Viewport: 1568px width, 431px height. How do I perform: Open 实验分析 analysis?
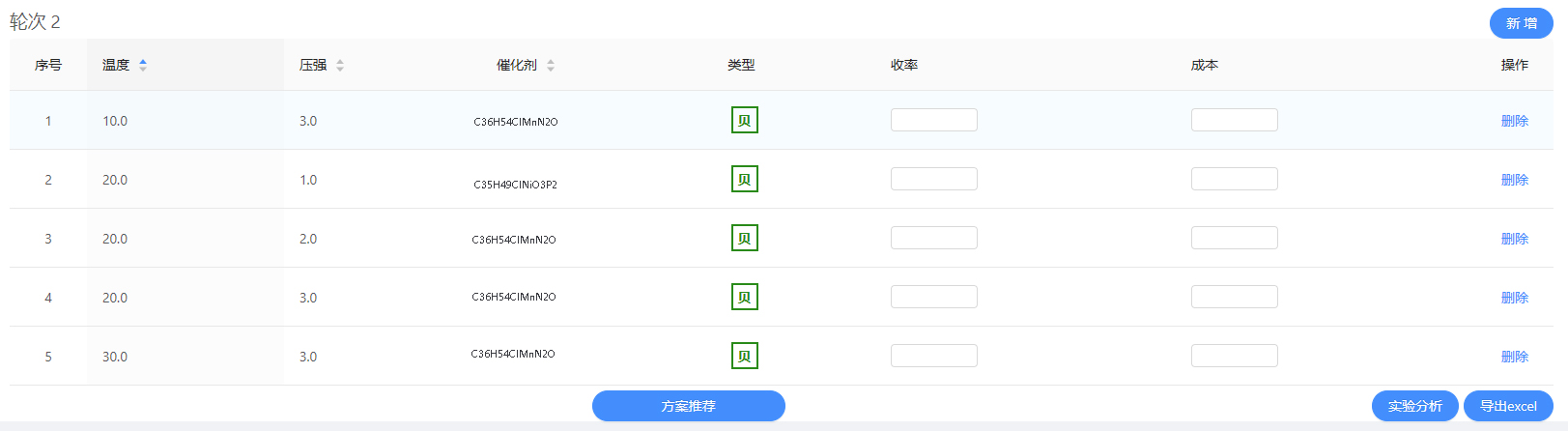[1414, 406]
